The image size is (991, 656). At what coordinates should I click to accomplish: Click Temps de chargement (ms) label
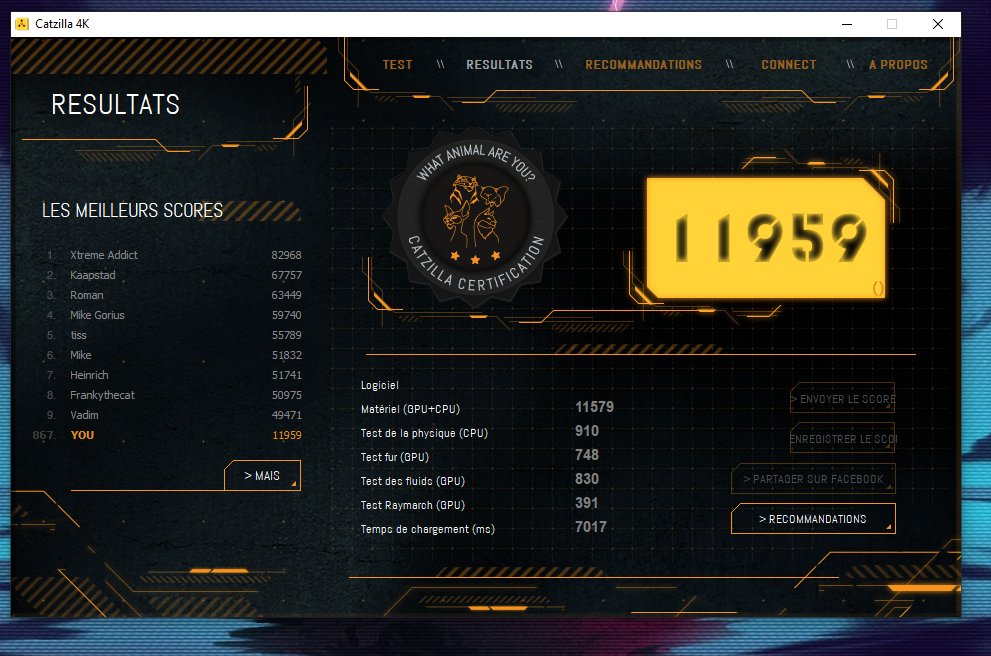coord(427,529)
